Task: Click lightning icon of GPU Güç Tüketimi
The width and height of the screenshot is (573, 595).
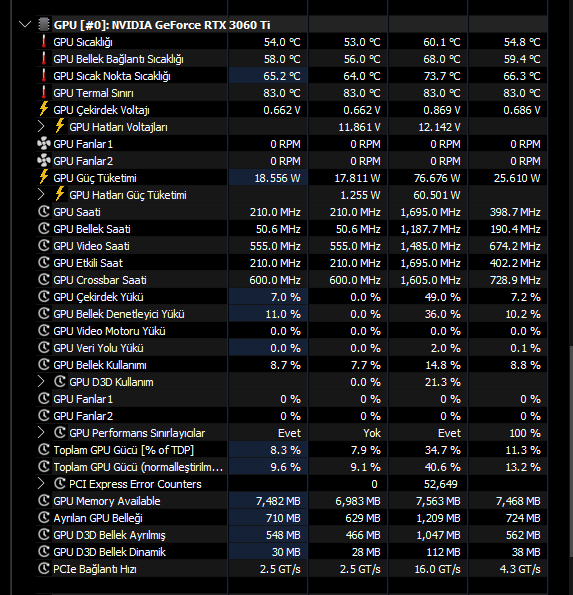Action: pyautogui.click(x=44, y=177)
